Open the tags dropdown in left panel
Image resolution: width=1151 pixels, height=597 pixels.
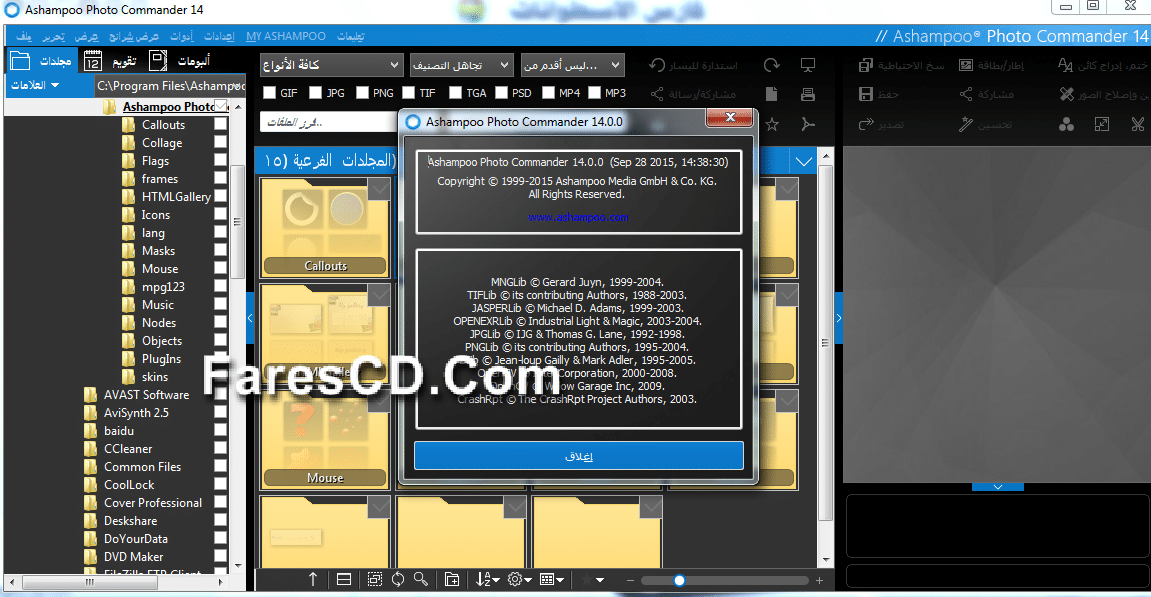(35, 85)
